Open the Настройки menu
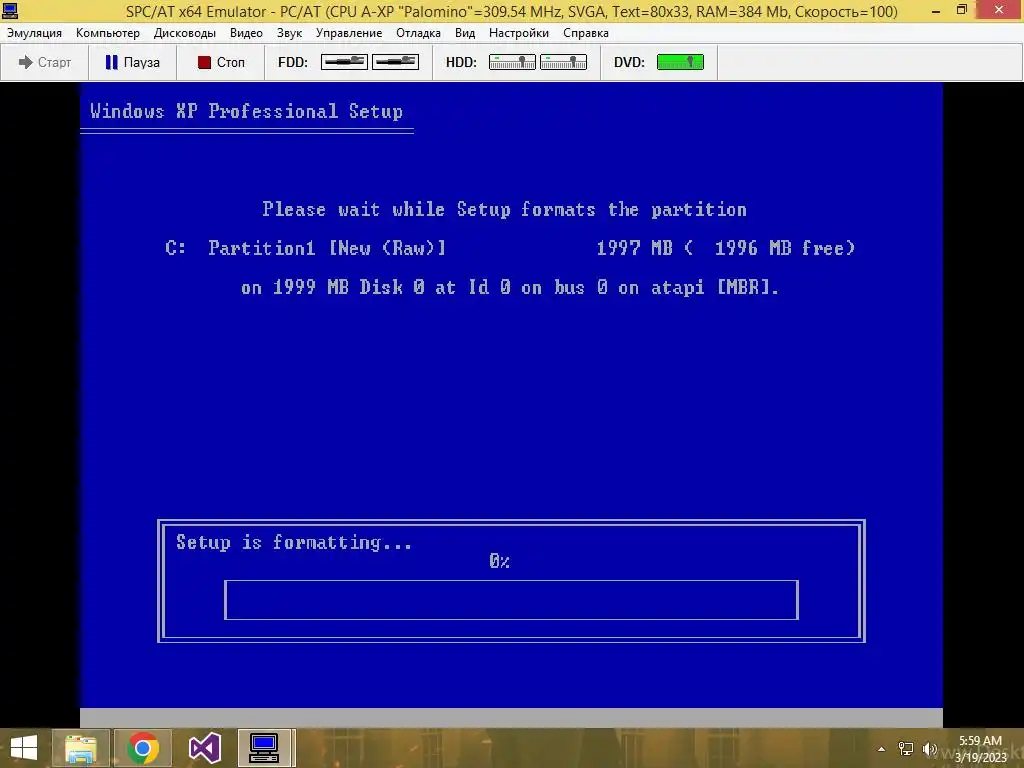 [x=519, y=33]
